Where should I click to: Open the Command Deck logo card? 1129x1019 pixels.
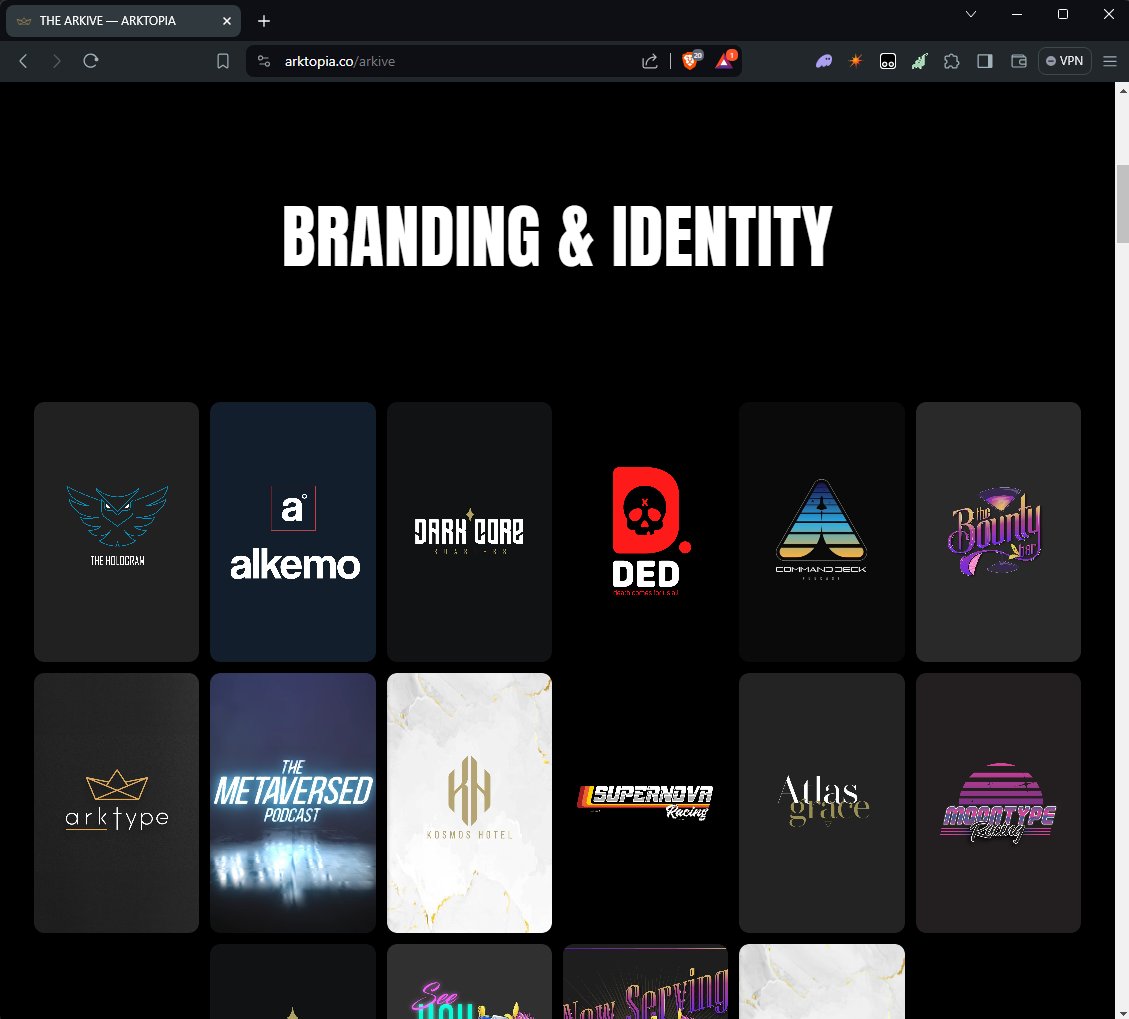click(x=822, y=531)
